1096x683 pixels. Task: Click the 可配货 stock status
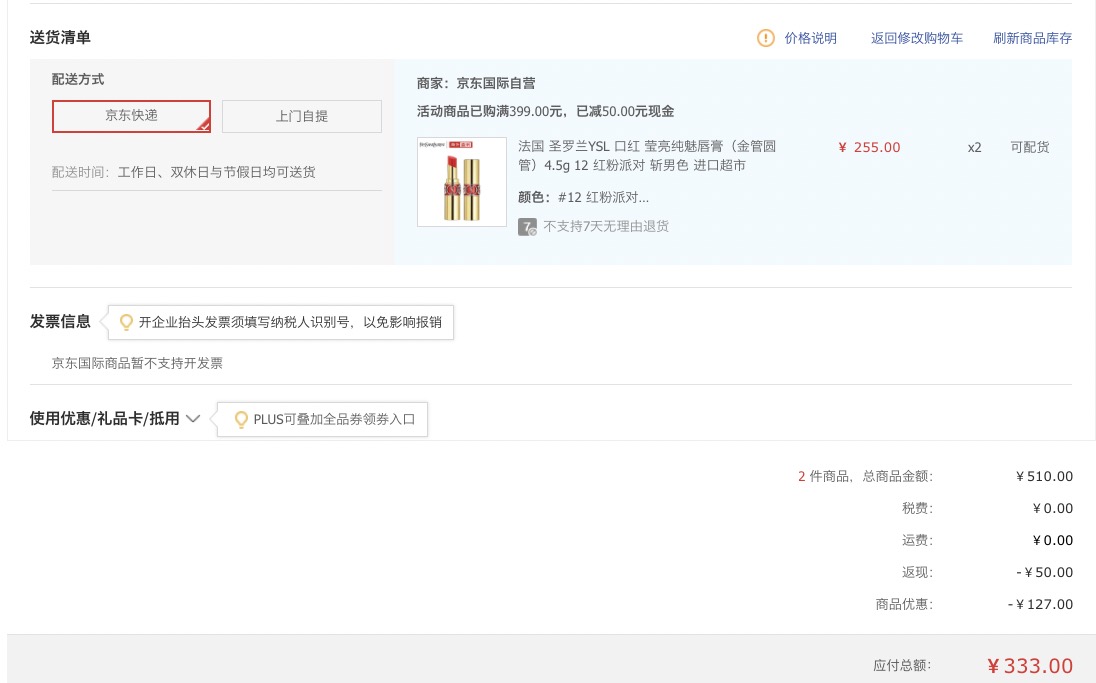[x=1030, y=147]
